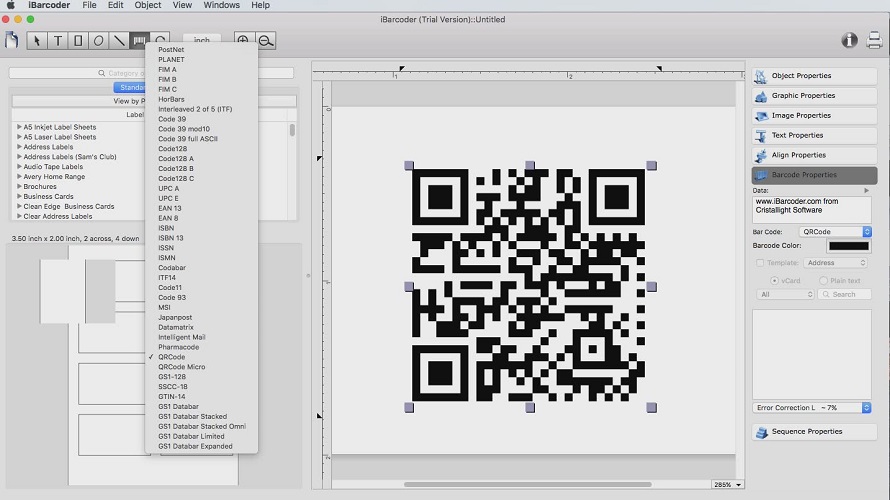Click the printer icon
This screenshot has width=890, height=500.
[x=874, y=40]
